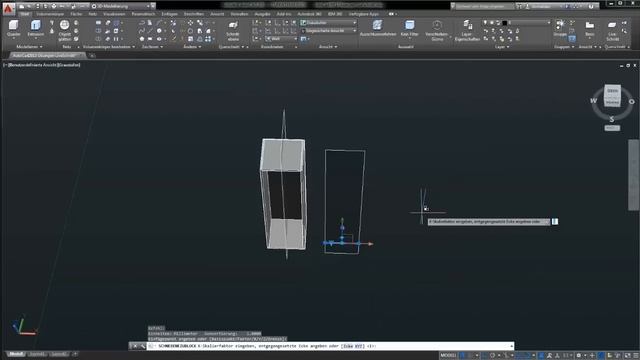
Task: Click the ViewCube cube face
Action: (612, 96)
